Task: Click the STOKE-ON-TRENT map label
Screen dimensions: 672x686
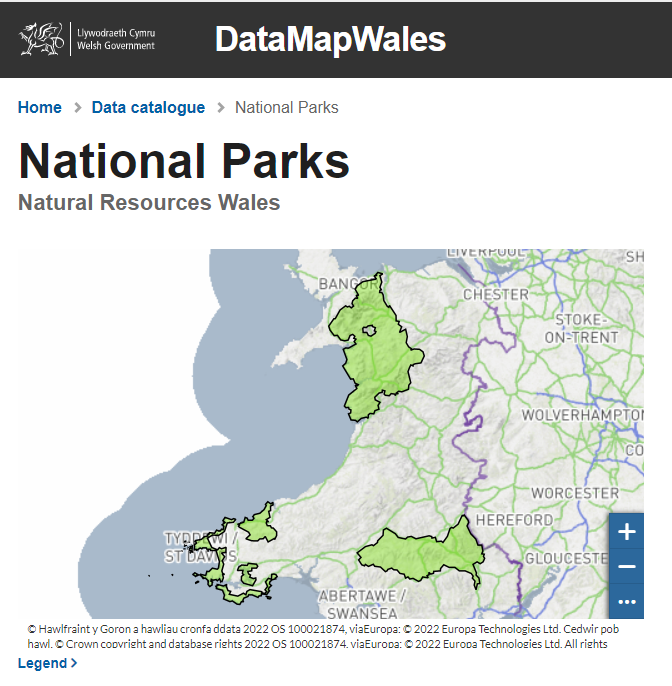Action: click(581, 329)
